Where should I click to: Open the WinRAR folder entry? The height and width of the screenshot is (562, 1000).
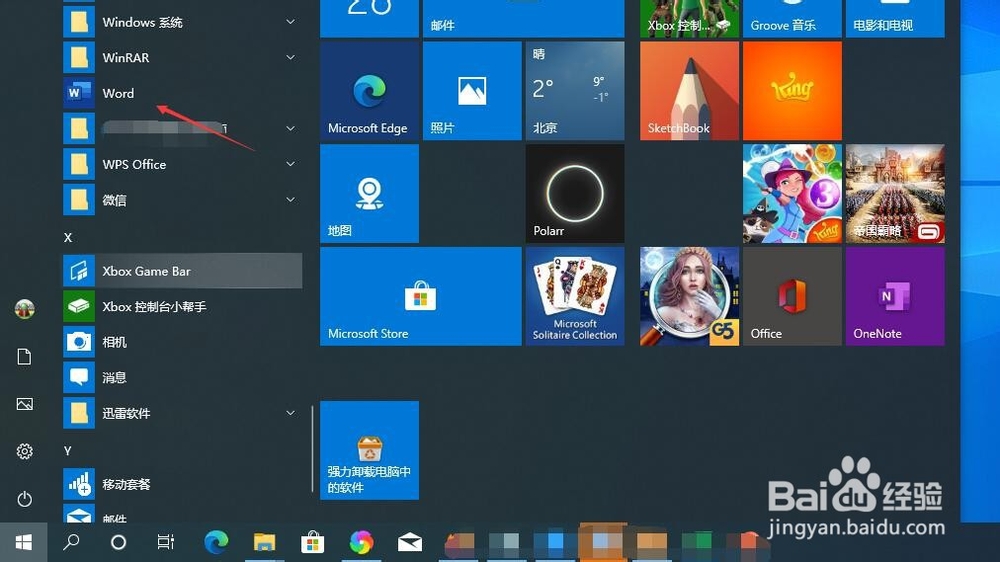coord(182,57)
